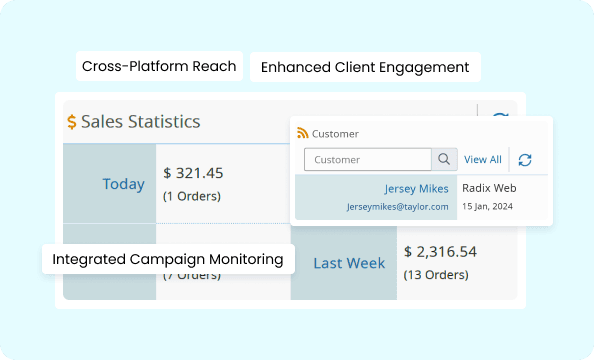Viewport: 594px width, 360px height.
Task: Click the Enhanced Client Engagement tag
Action: tap(365, 67)
